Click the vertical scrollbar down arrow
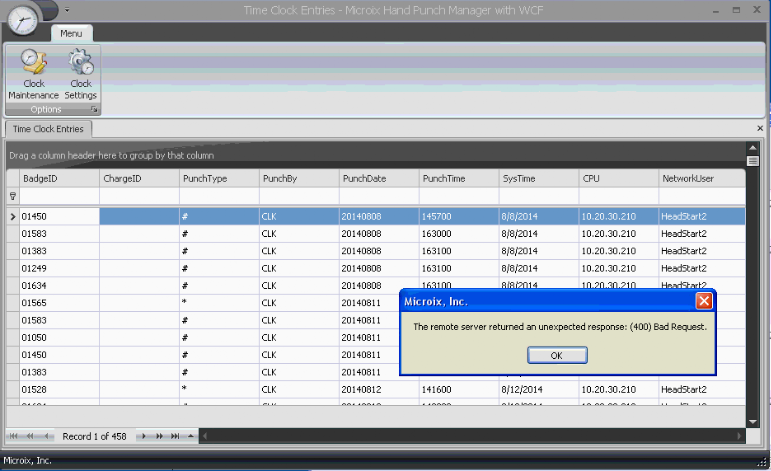 pyautogui.click(x=753, y=421)
